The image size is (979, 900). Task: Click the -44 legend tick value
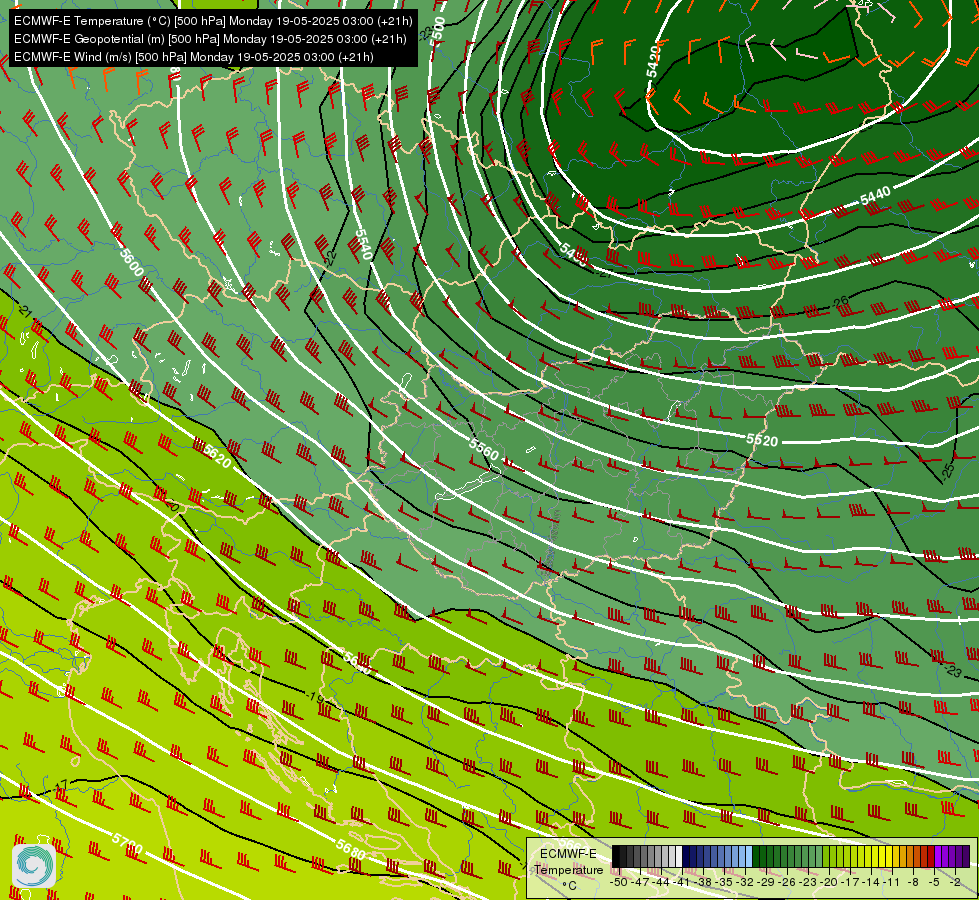[661, 882]
